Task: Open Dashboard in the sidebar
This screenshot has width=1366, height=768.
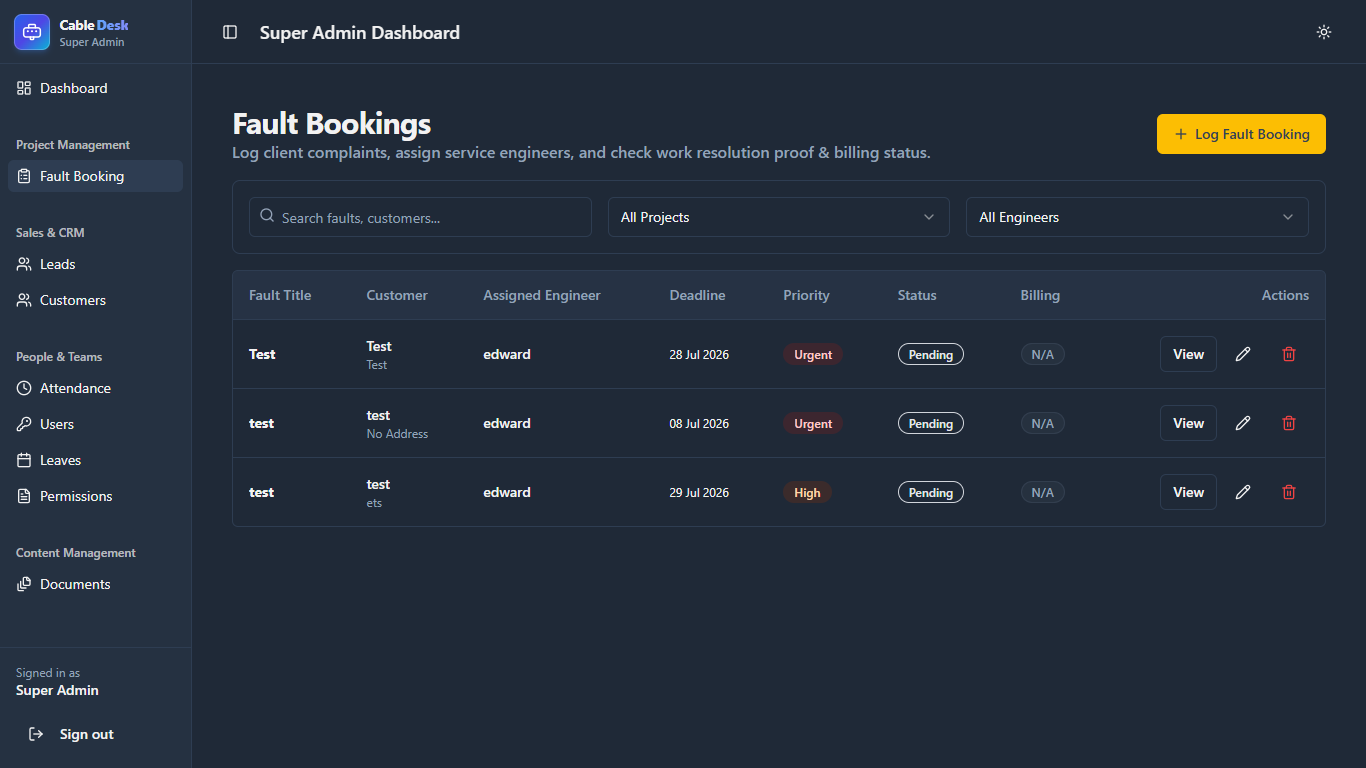Action: click(95, 88)
